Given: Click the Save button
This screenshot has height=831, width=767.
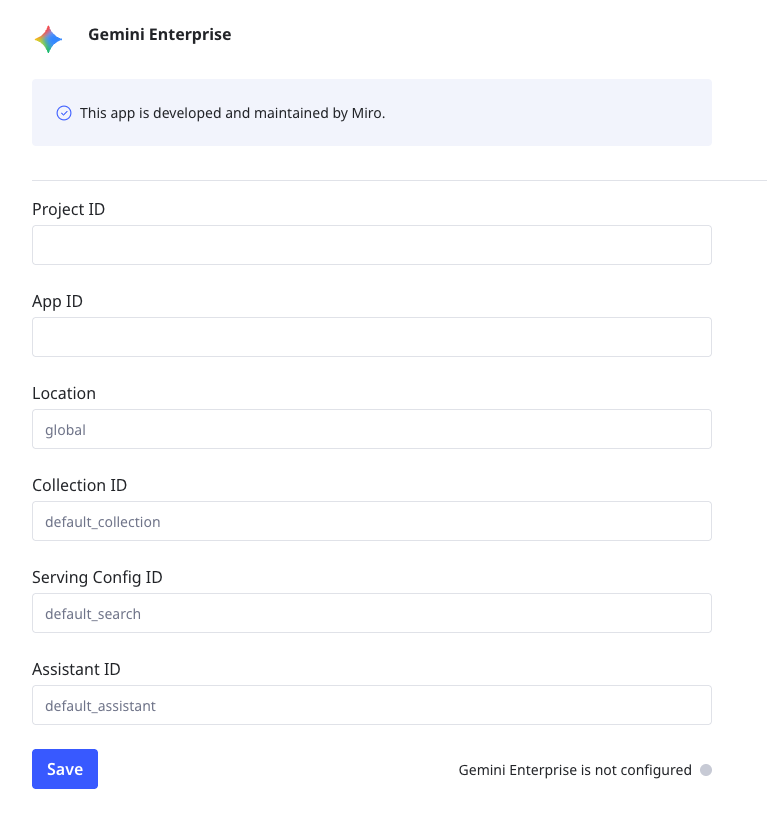Looking at the screenshot, I should point(65,769).
